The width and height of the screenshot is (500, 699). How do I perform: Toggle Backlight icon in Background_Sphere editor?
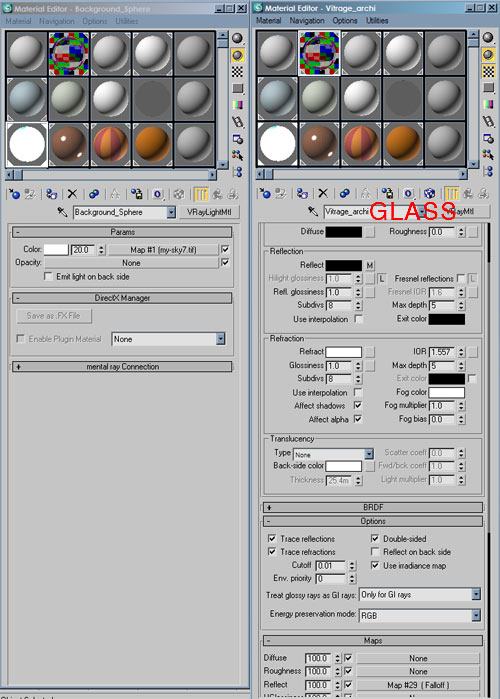tap(238, 55)
